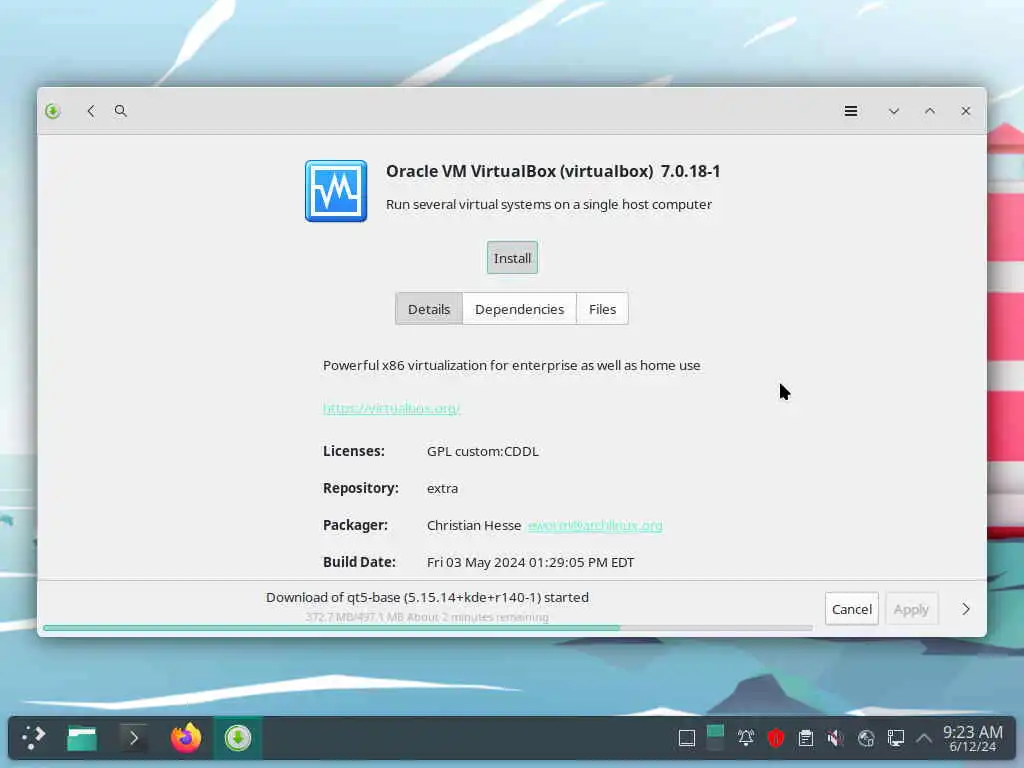The image size is (1024, 768).
Task: Open the file manager from taskbar
Action: click(82, 738)
